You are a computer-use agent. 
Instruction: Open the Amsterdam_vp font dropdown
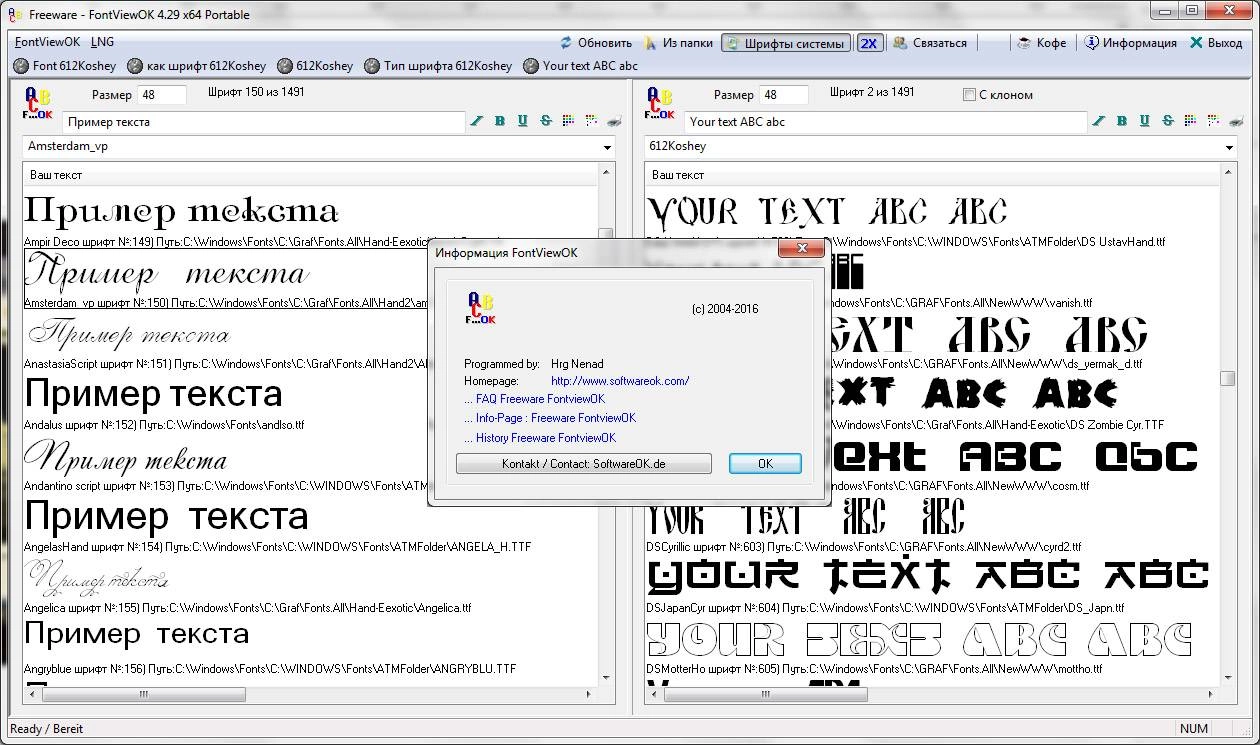(x=607, y=147)
